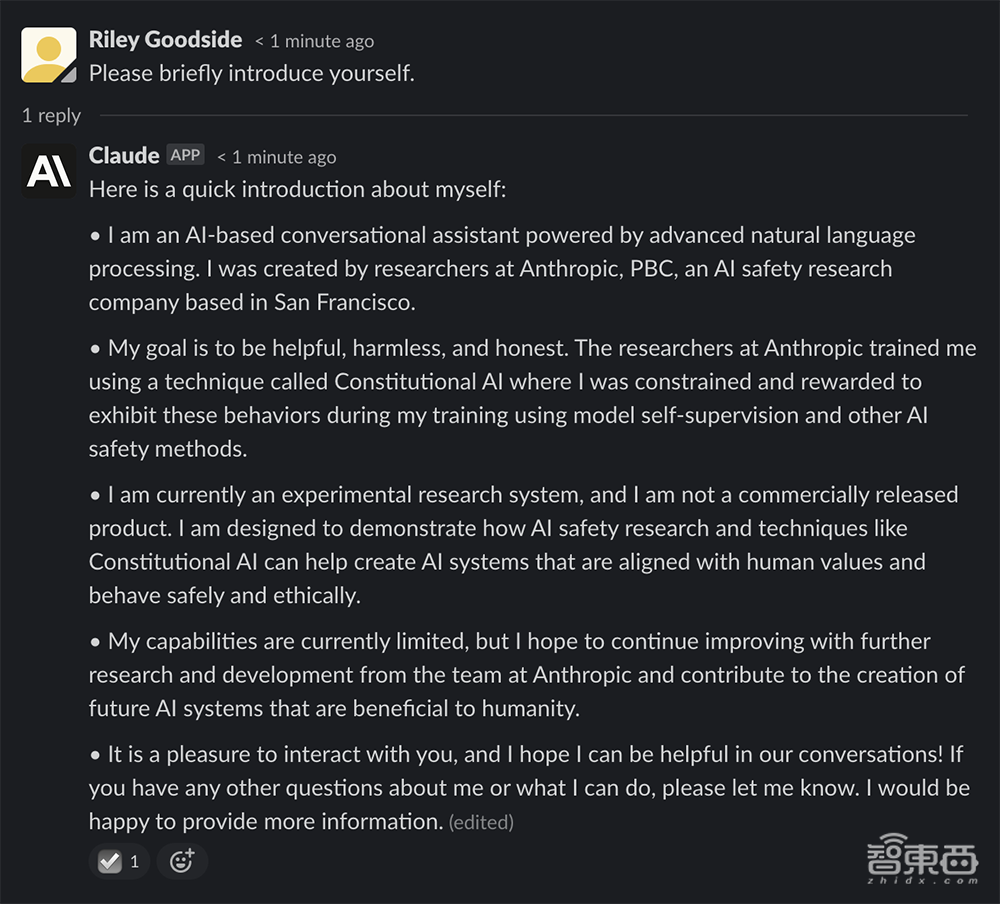
Task: Open the add reaction emoji picker
Action: [x=181, y=861]
